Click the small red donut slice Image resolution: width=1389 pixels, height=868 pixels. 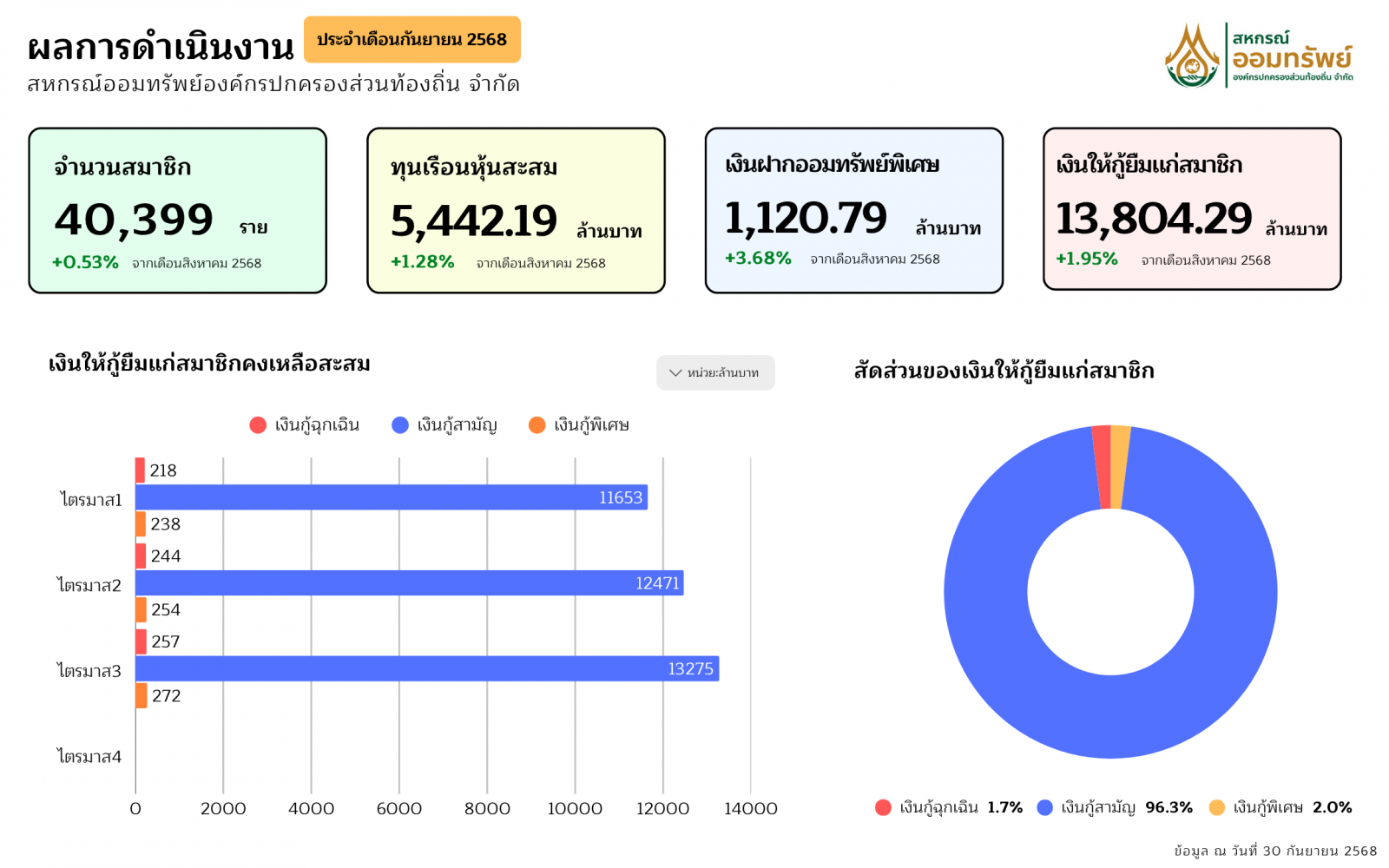coord(1102,467)
